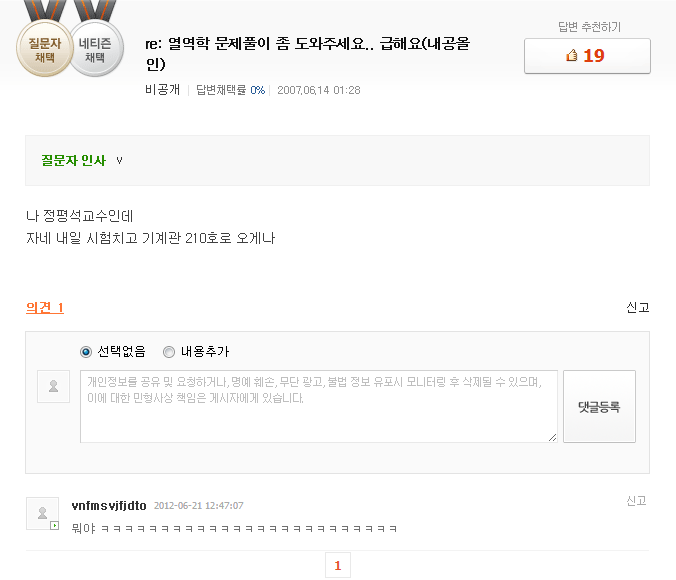Screen dimensions: 676x580
Task: Open vnfmsvjfjdto's profile avatar
Action: [x=42, y=513]
